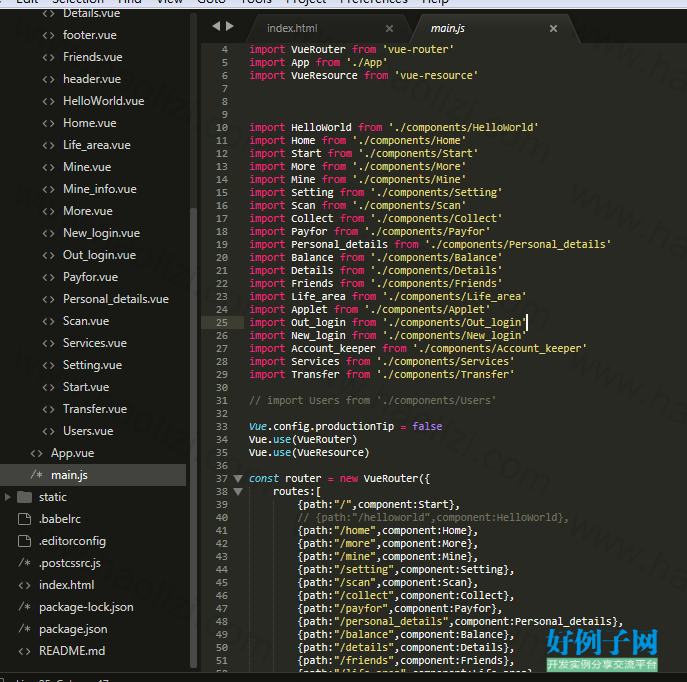Expand the static folder arrow

point(7,497)
